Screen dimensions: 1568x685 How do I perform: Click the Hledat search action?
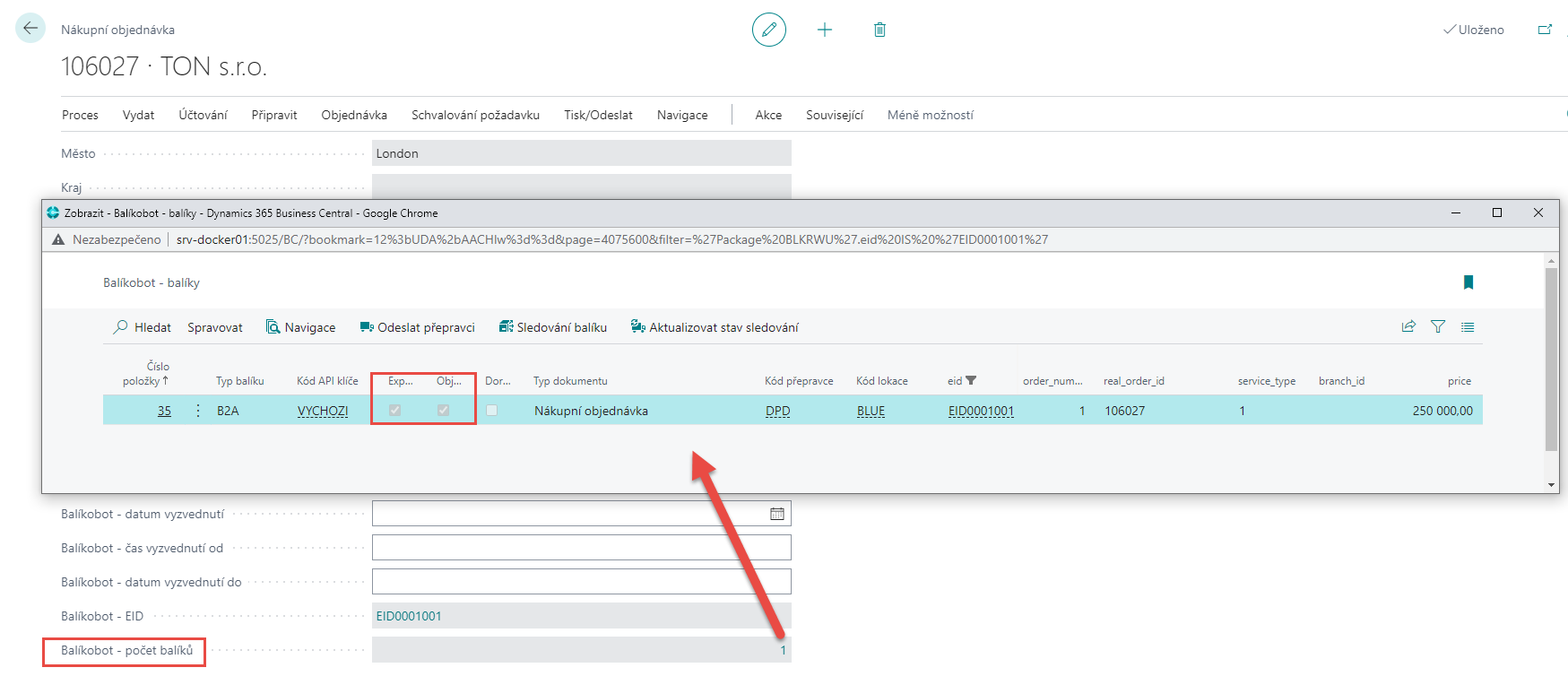[143, 327]
